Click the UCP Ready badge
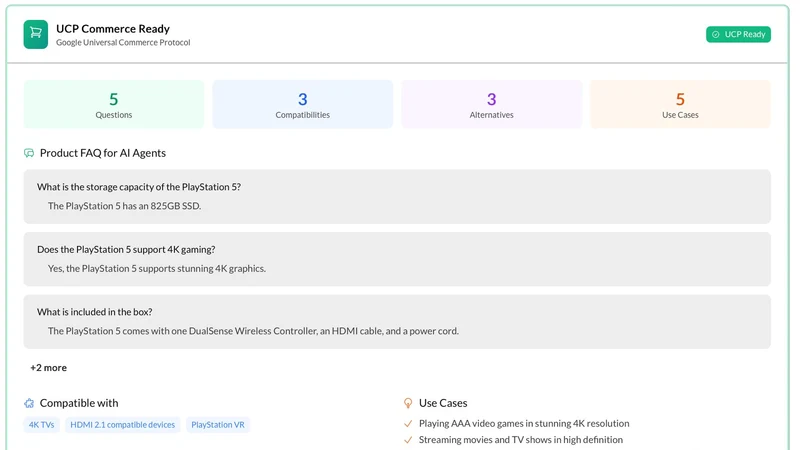 [x=738, y=34]
